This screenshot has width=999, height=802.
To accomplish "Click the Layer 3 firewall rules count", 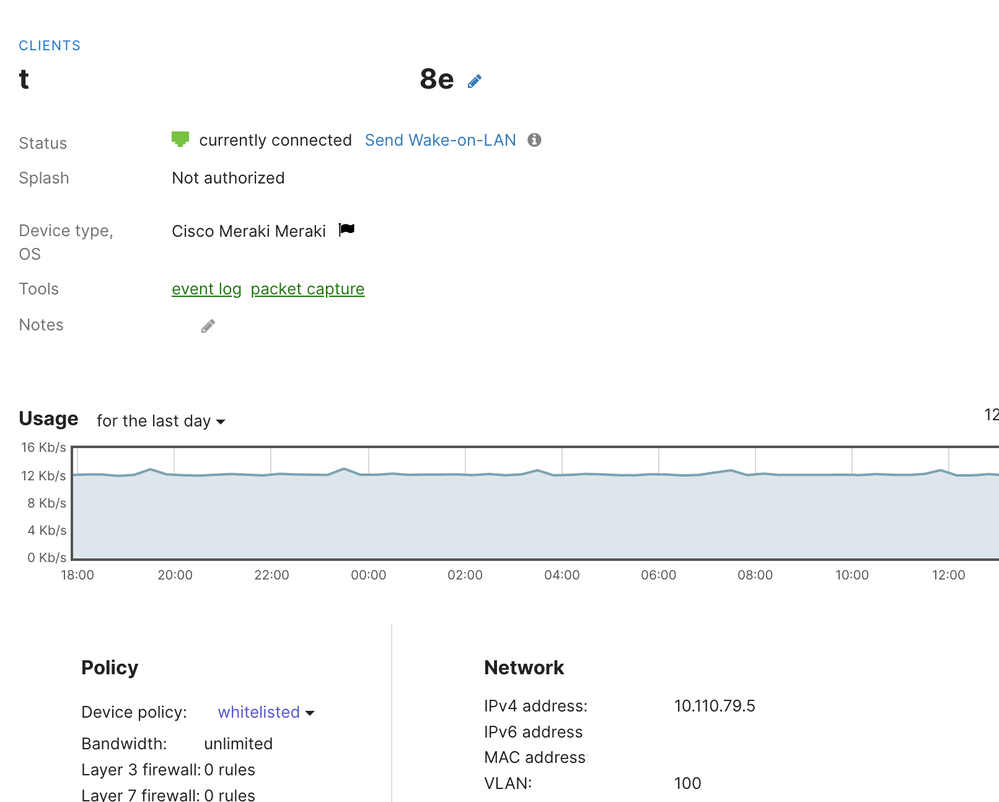I will point(229,770).
